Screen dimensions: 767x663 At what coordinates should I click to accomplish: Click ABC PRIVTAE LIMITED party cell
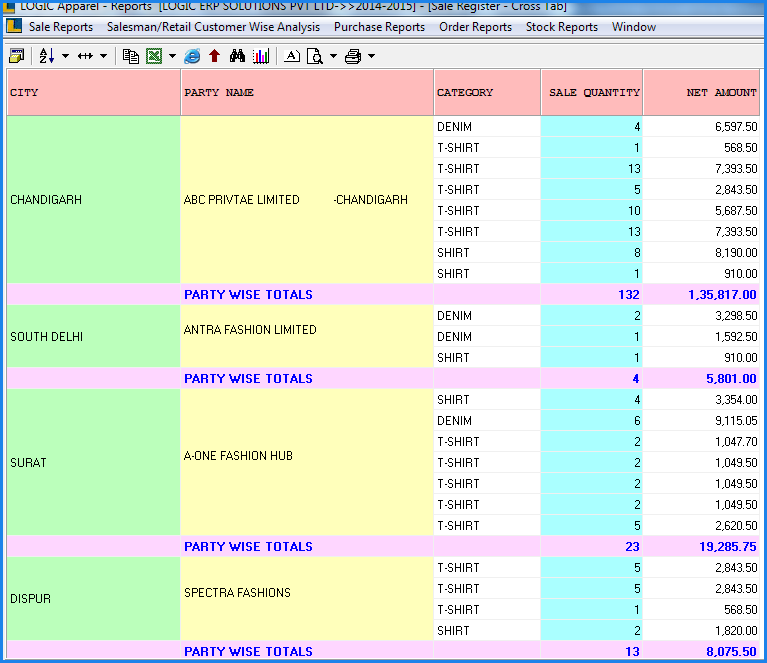click(x=307, y=200)
